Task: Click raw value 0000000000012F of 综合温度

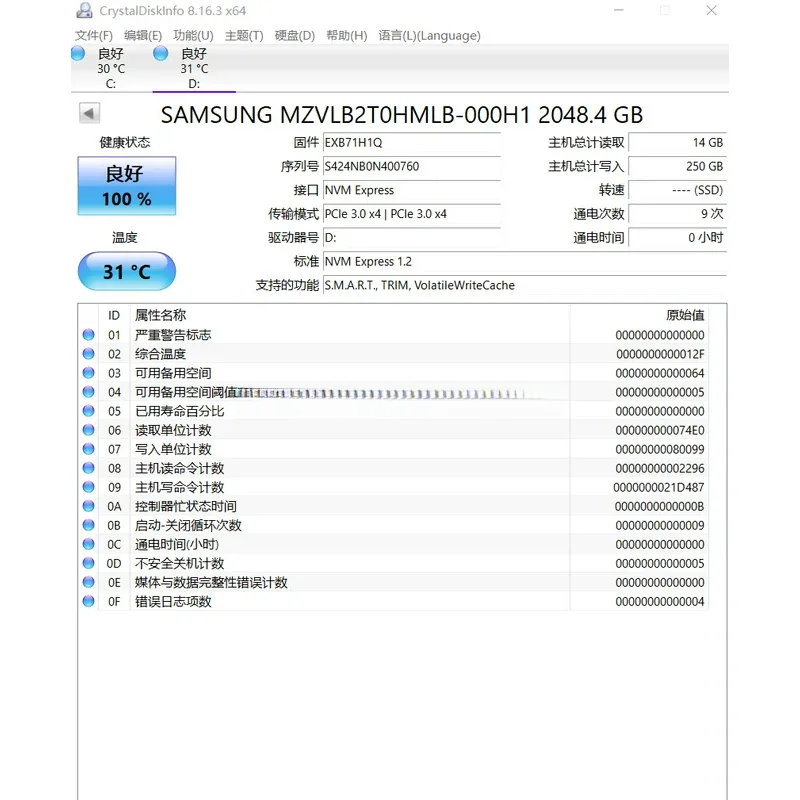Action: (x=660, y=354)
